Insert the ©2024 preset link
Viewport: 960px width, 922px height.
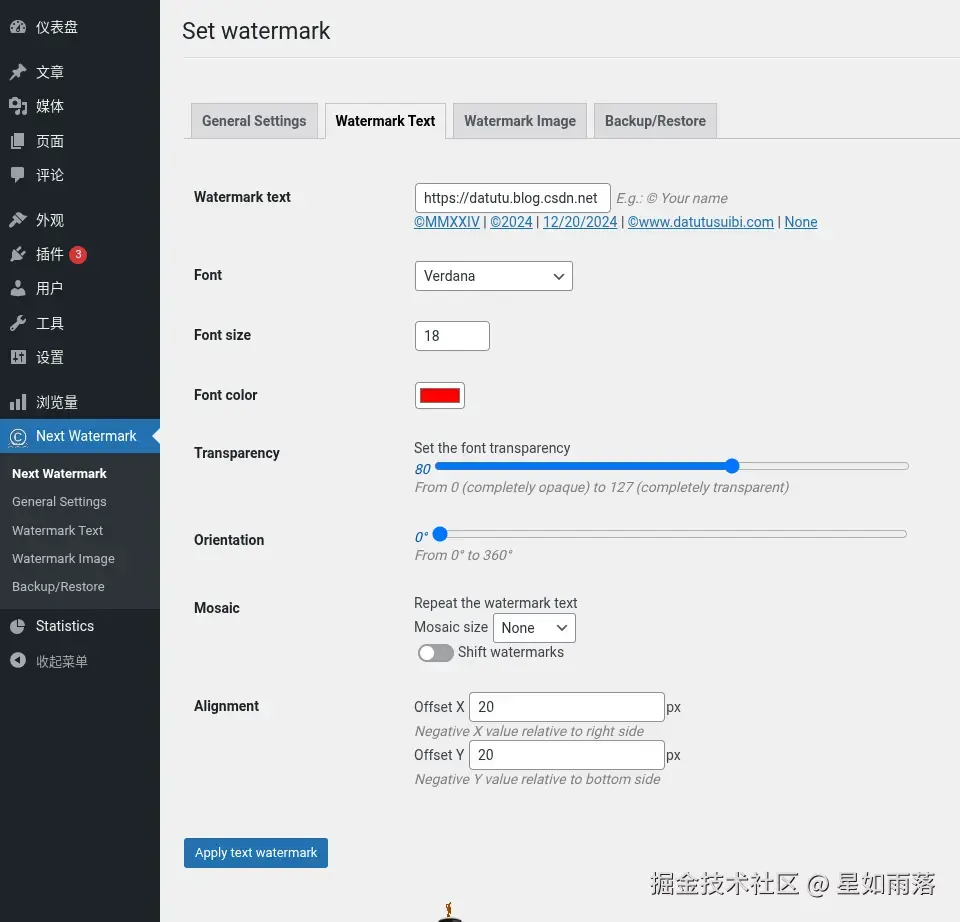(511, 222)
